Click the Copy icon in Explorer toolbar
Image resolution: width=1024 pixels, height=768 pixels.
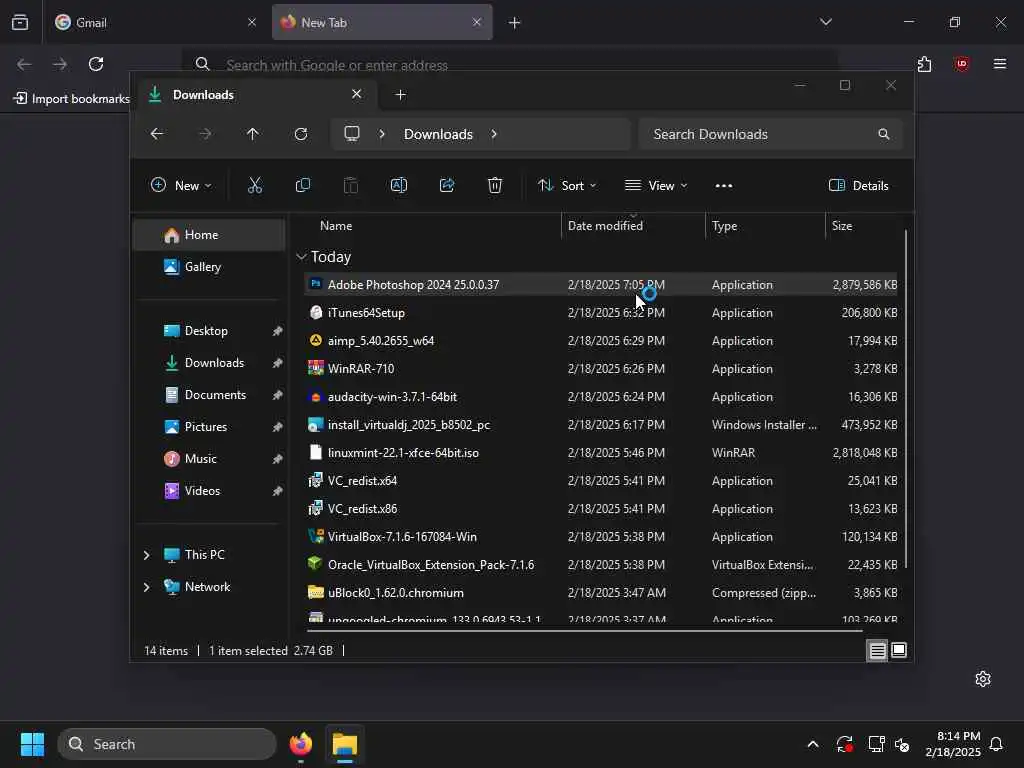(302, 185)
